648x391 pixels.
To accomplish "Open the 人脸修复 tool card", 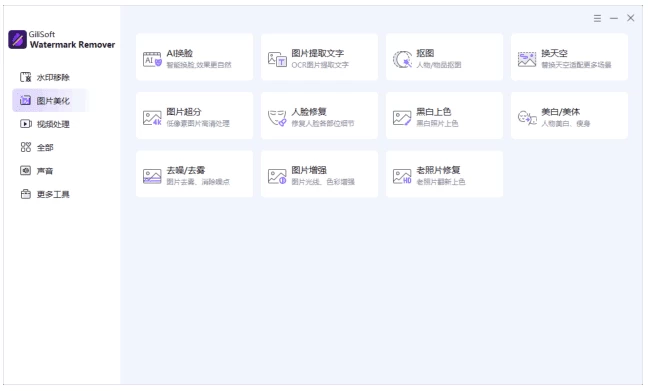I will (x=319, y=116).
